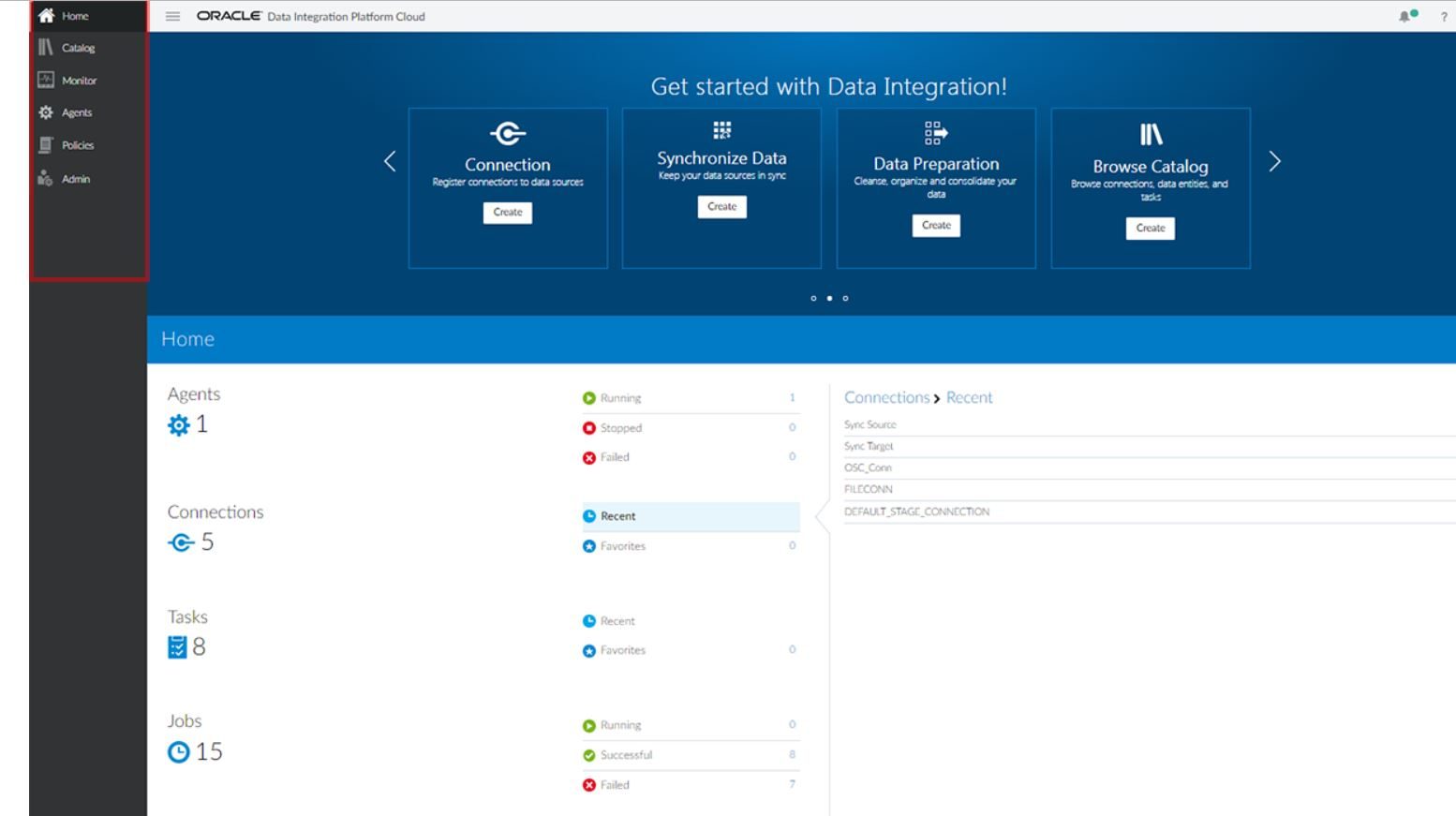Show Failed jobs filter
This screenshot has width=1456, height=816.
tap(615, 785)
